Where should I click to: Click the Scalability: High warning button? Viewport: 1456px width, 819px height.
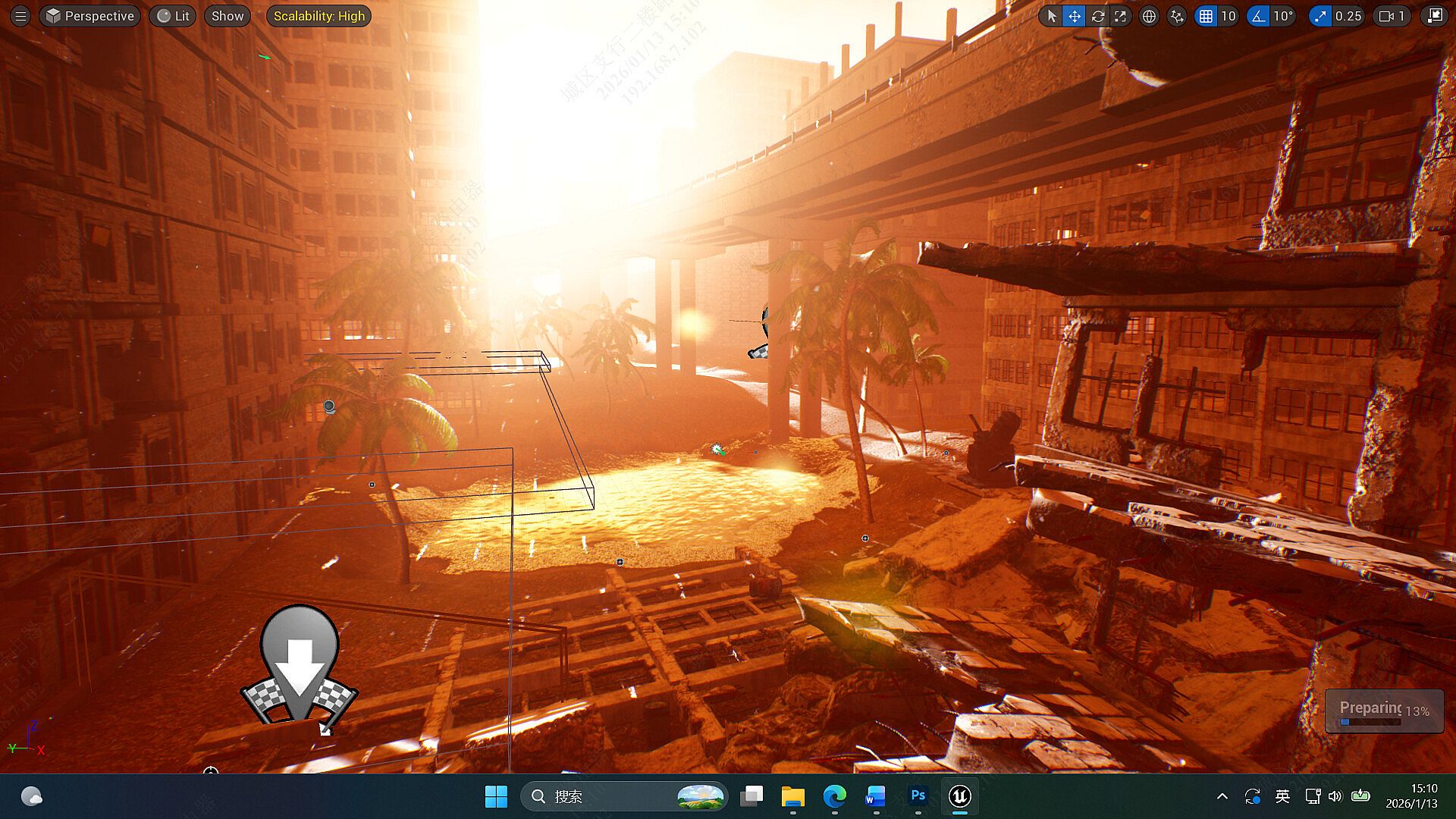coord(318,16)
